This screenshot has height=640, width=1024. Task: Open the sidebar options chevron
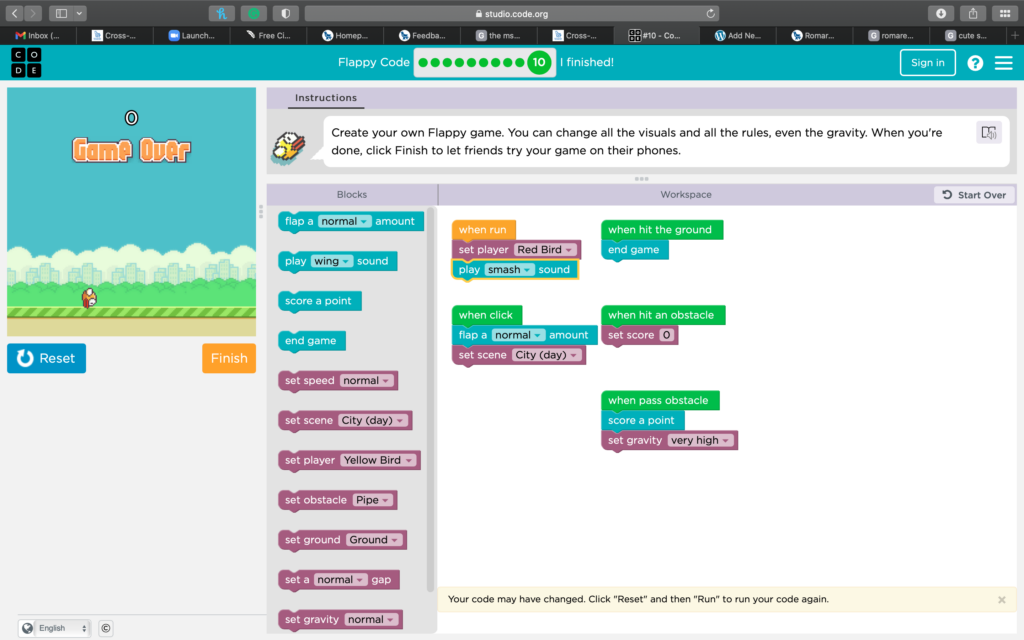pyautogui.click(x=79, y=13)
